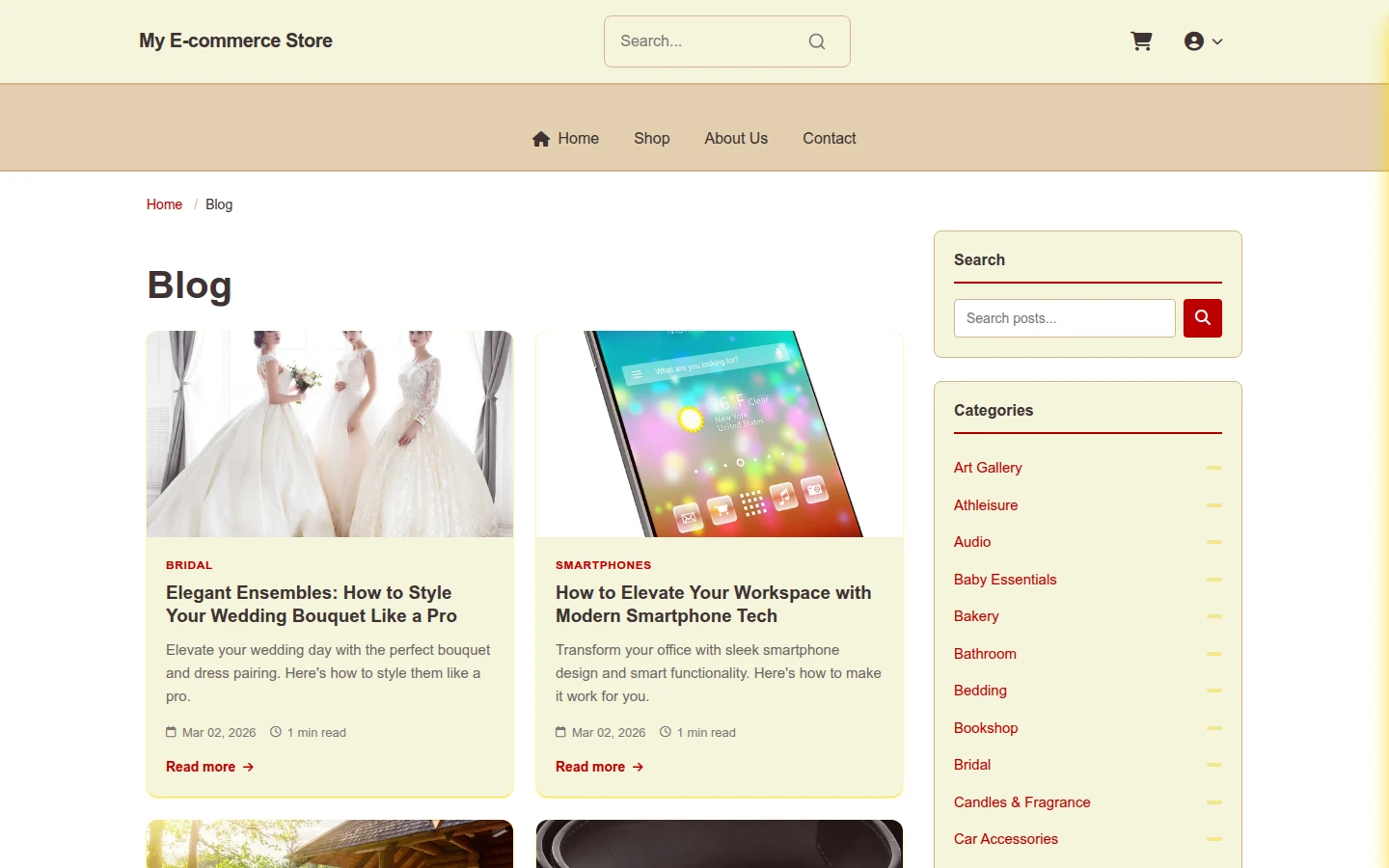Collapse the Bakery category dash
The image size is (1389, 868).
(x=1214, y=616)
